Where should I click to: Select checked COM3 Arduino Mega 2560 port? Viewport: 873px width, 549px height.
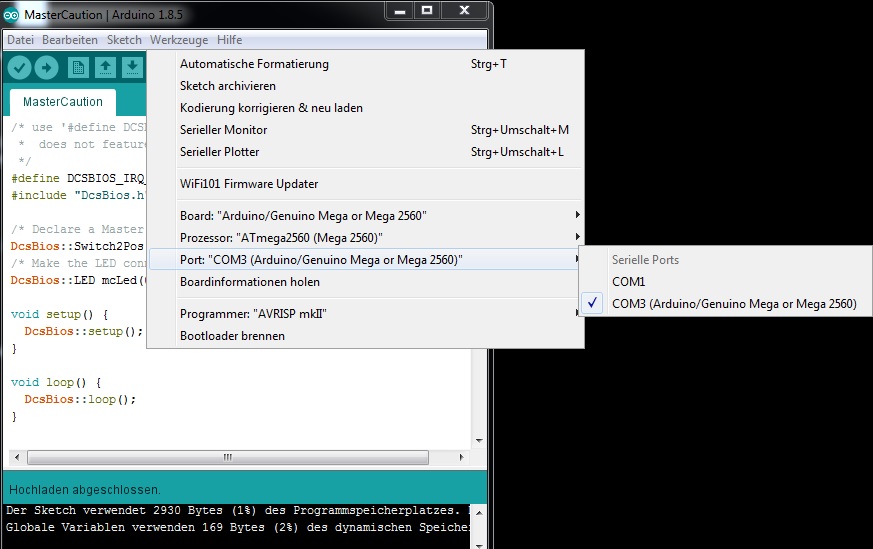coord(725,303)
